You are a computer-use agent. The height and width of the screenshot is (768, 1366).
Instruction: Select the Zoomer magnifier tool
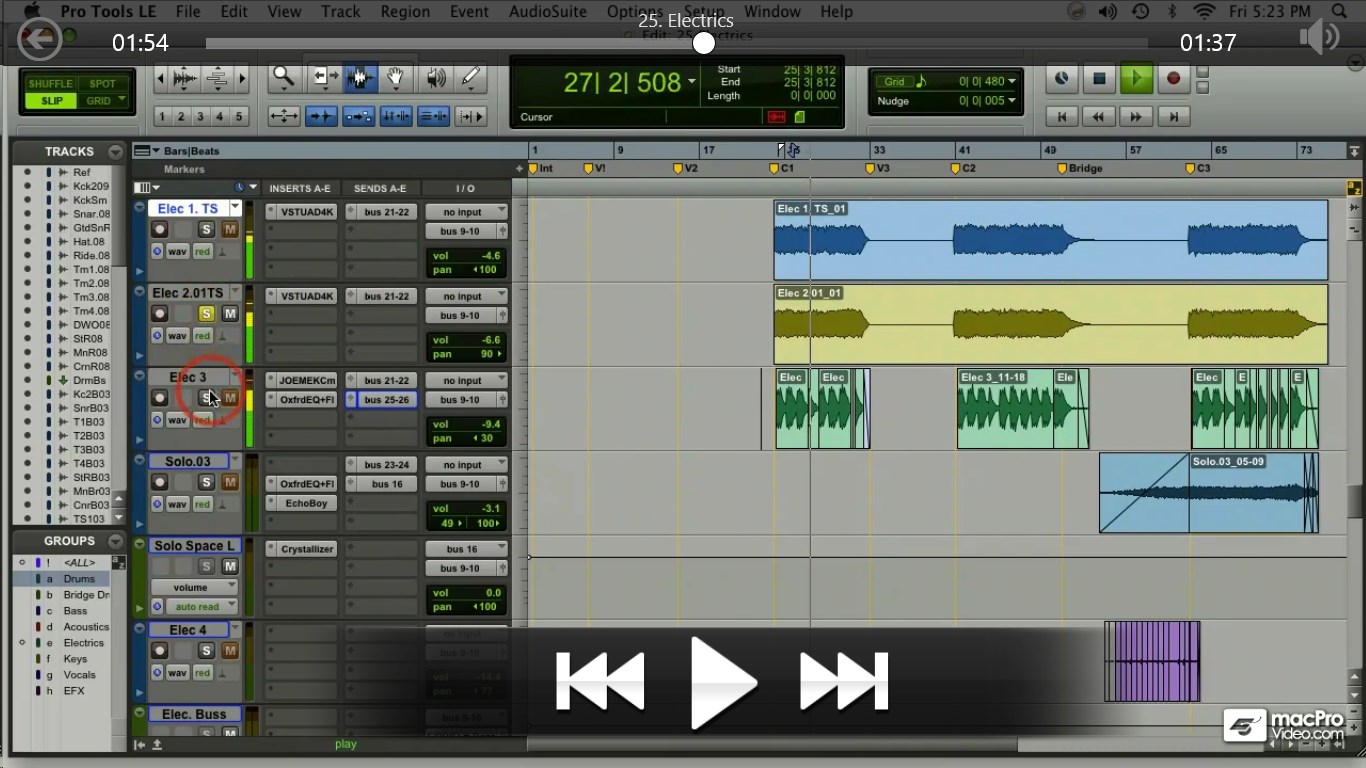coord(284,77)
